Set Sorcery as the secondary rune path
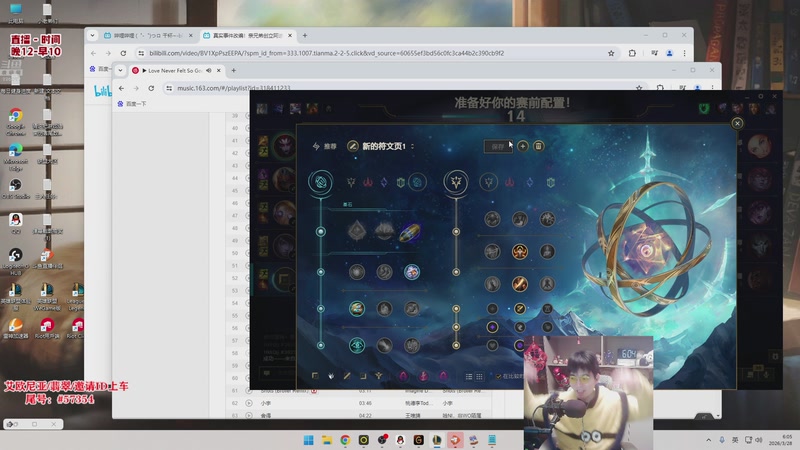This screenshot has width=800, height=450. [530, 182]
